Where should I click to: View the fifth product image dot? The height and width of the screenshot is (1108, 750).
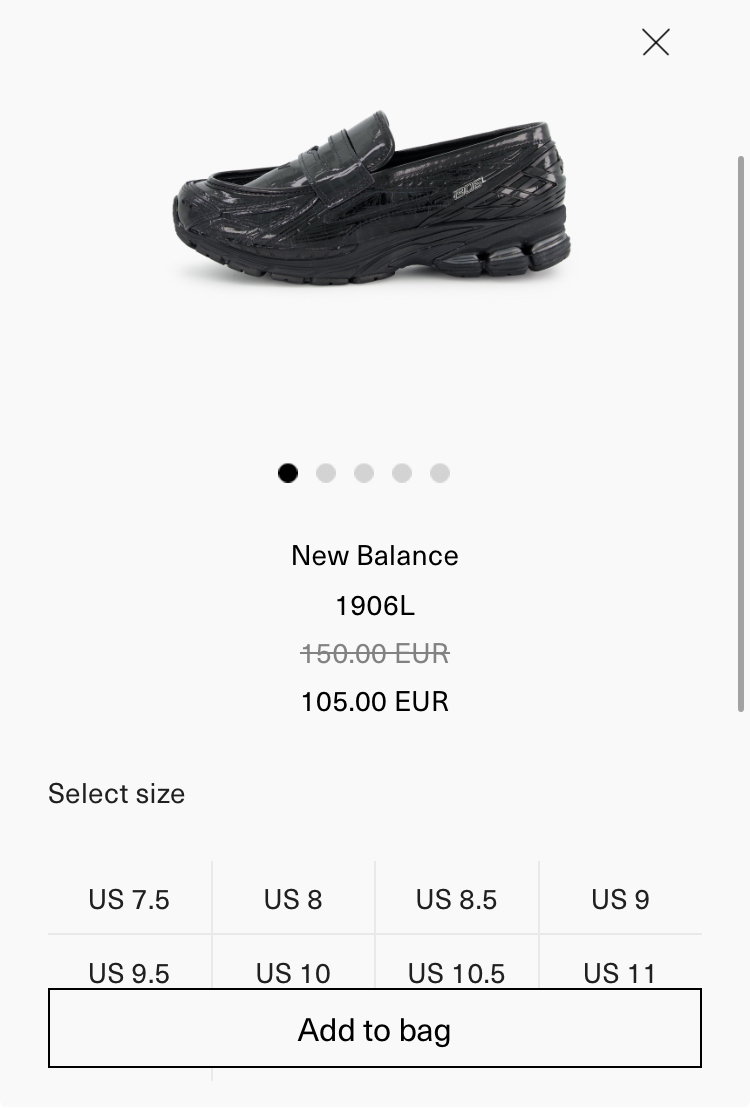(440, 473)
